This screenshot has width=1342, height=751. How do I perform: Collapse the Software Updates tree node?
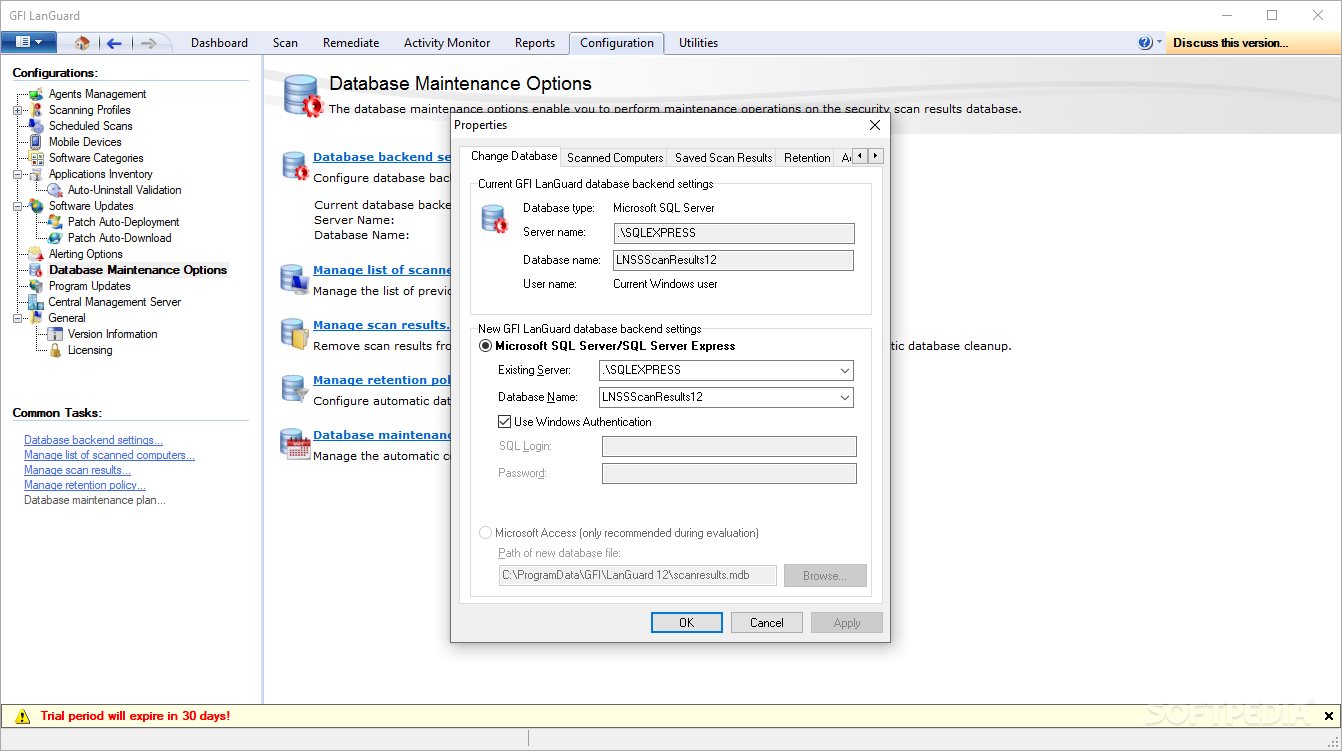pyautogui.click(x=17, y=206)
